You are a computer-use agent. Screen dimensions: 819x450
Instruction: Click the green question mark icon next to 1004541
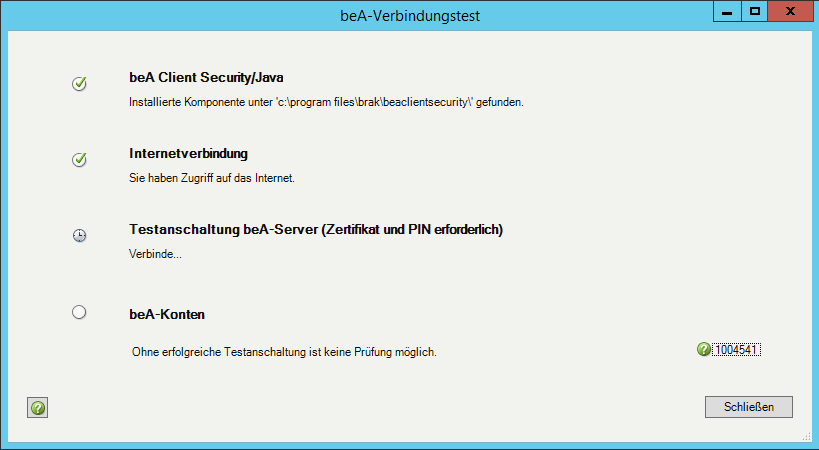704,349
